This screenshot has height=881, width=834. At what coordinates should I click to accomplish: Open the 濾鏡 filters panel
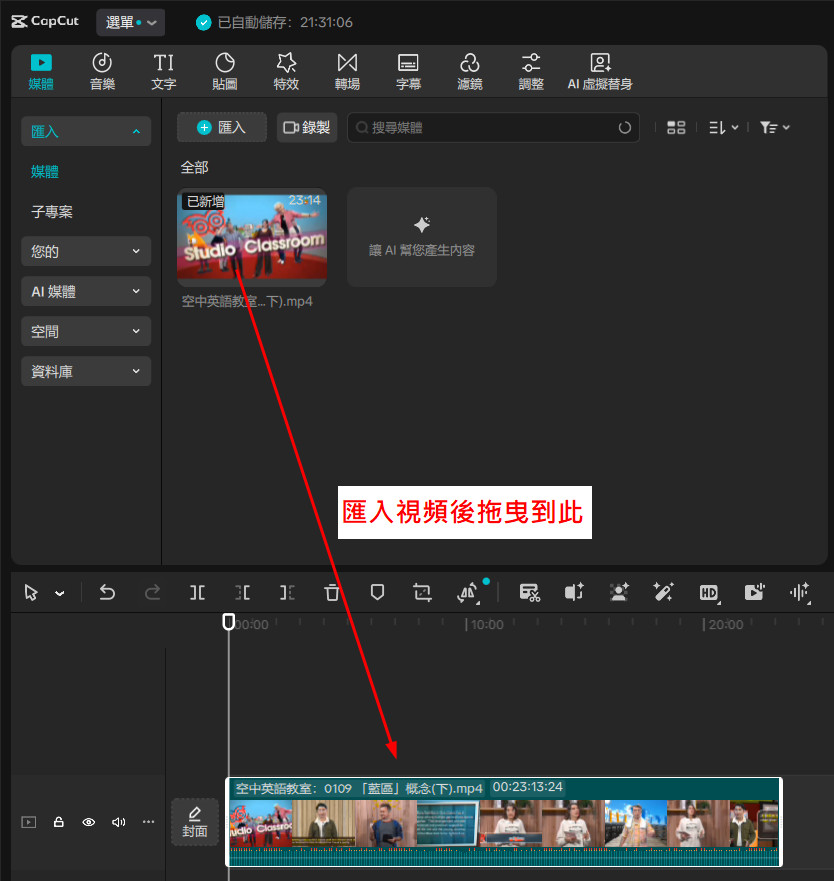(470, 71)
